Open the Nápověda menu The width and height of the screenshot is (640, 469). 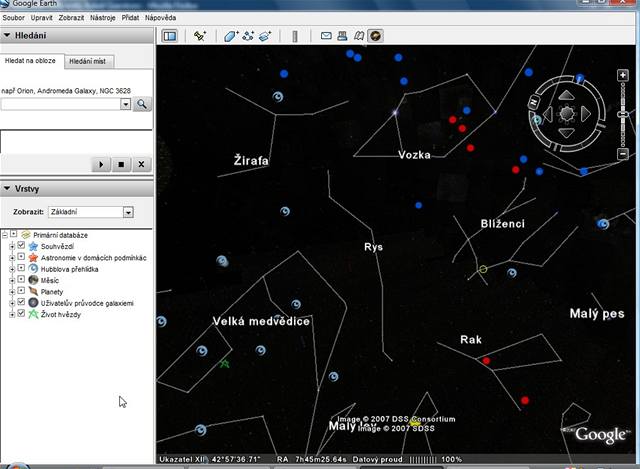coord(160,18)
